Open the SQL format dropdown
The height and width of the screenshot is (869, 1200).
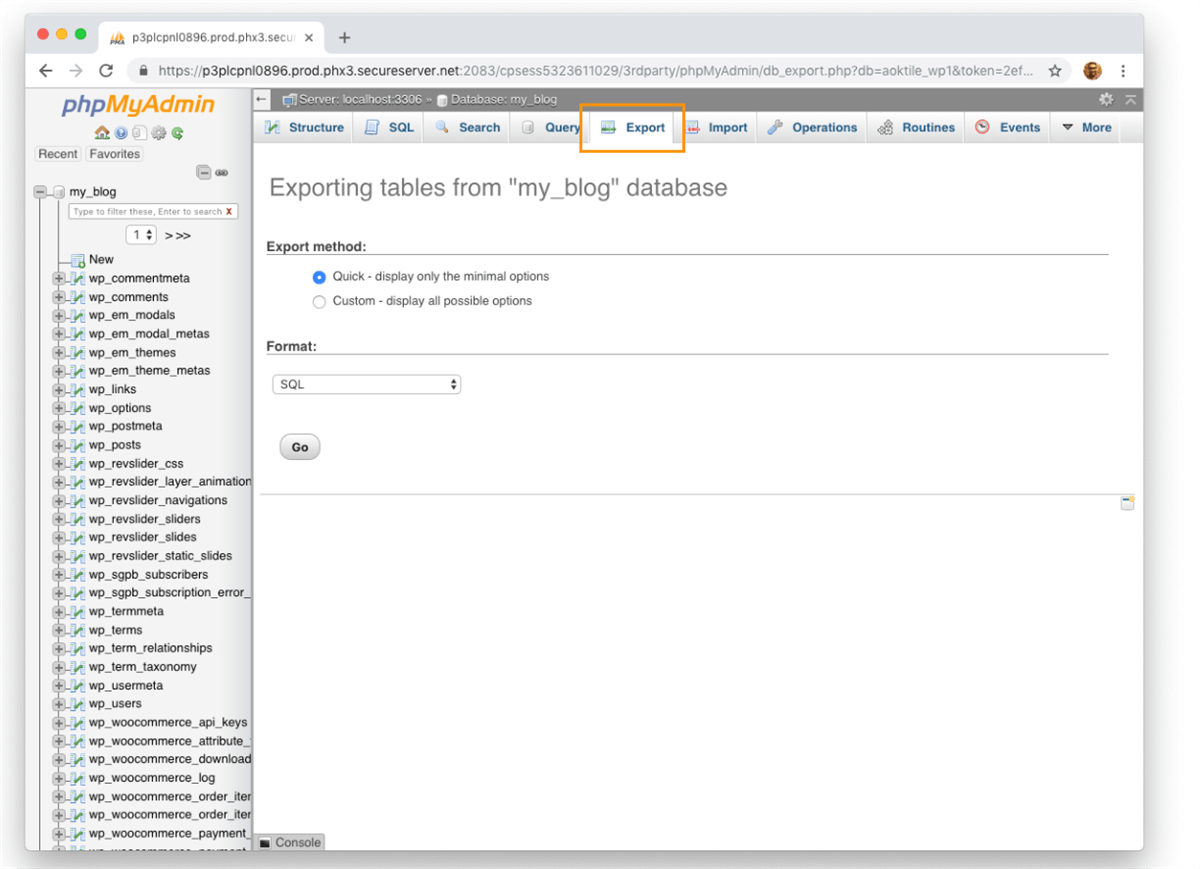click(x=366, y=385)
